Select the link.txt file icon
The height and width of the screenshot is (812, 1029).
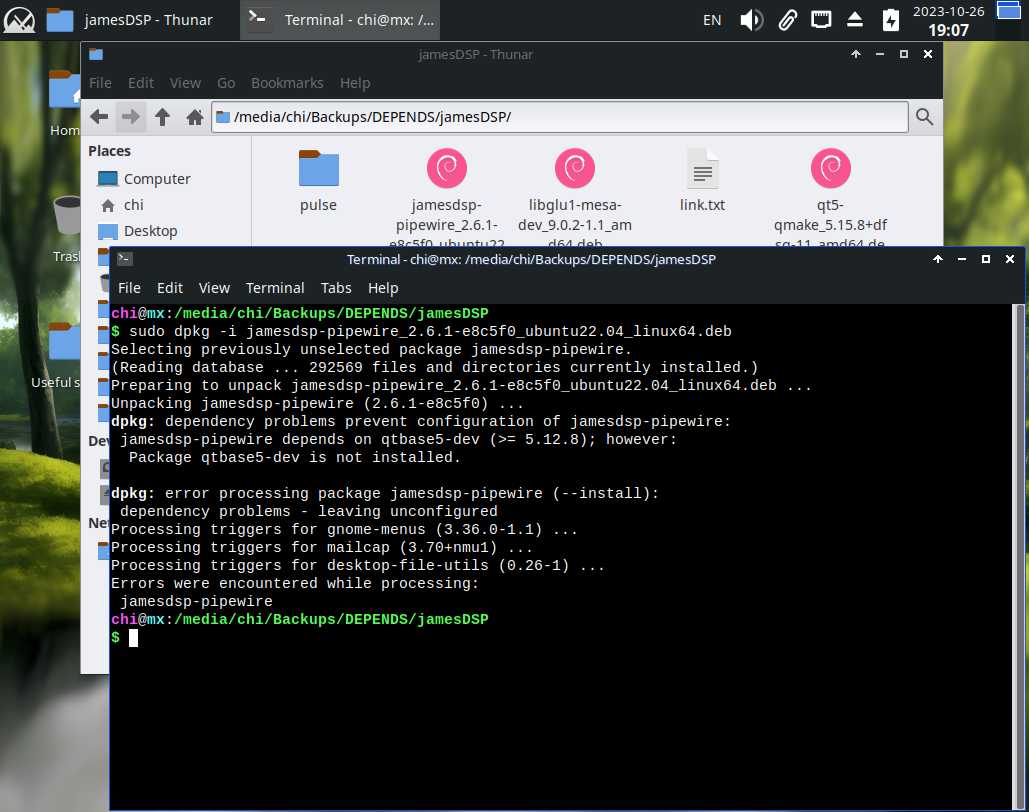[x=702, y=168]
